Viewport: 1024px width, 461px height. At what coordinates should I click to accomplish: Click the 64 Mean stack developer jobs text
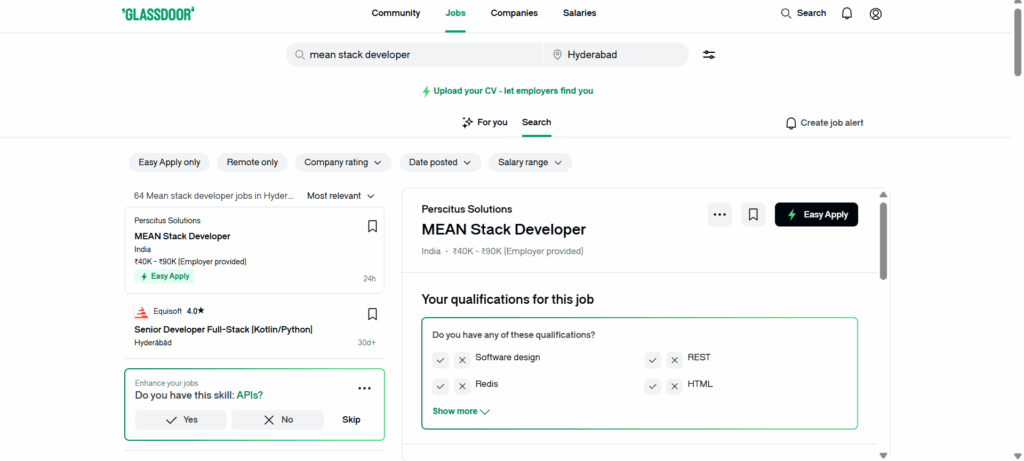click(x=214, y=196)
